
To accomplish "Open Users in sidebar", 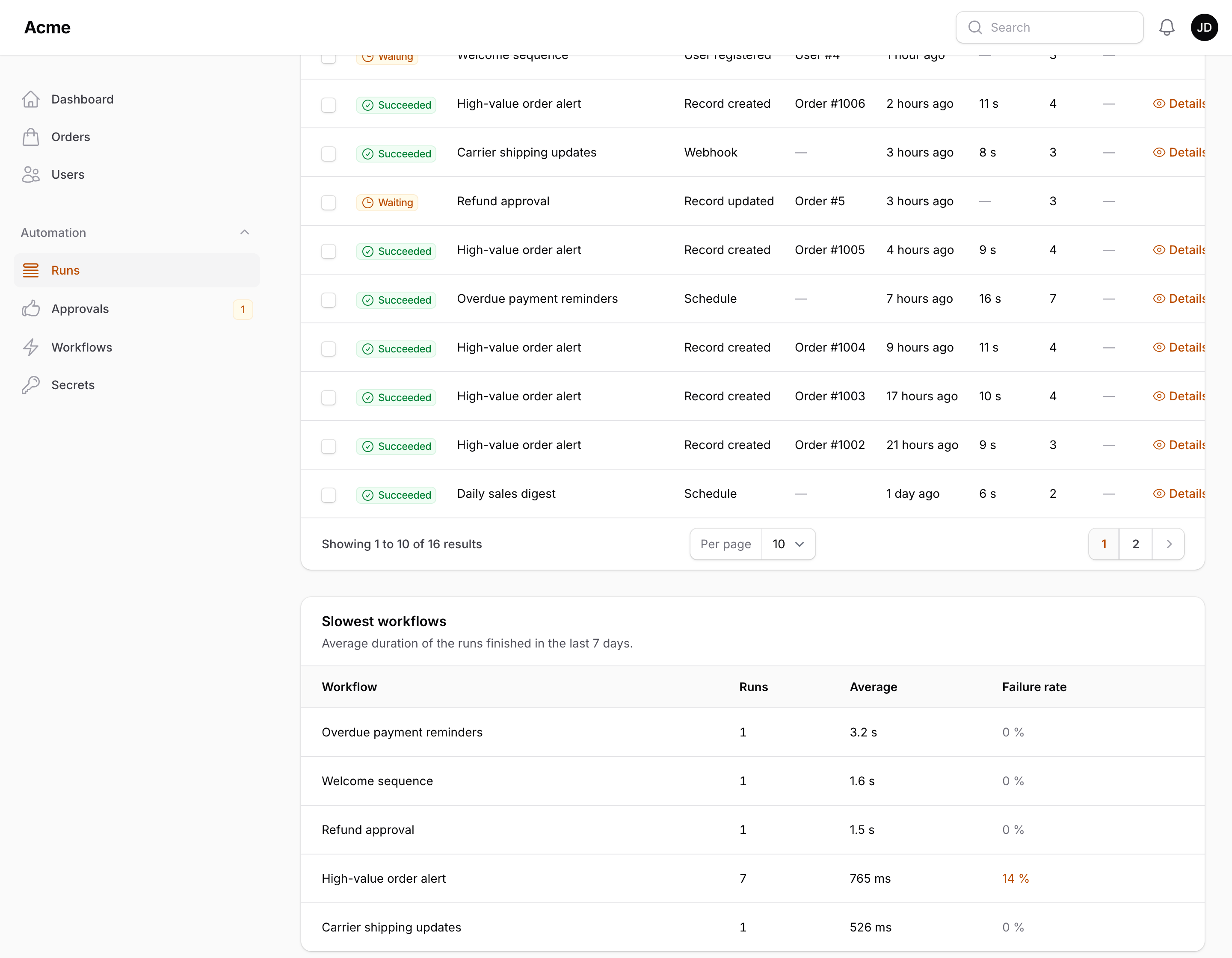I will click(136, 175).
